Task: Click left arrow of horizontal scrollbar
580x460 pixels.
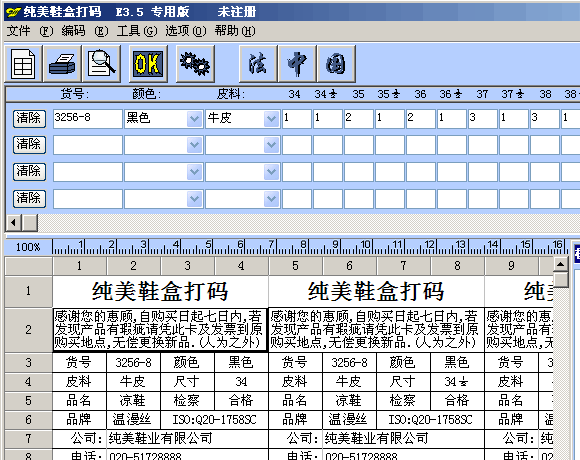Action: [x=14, y=223]
